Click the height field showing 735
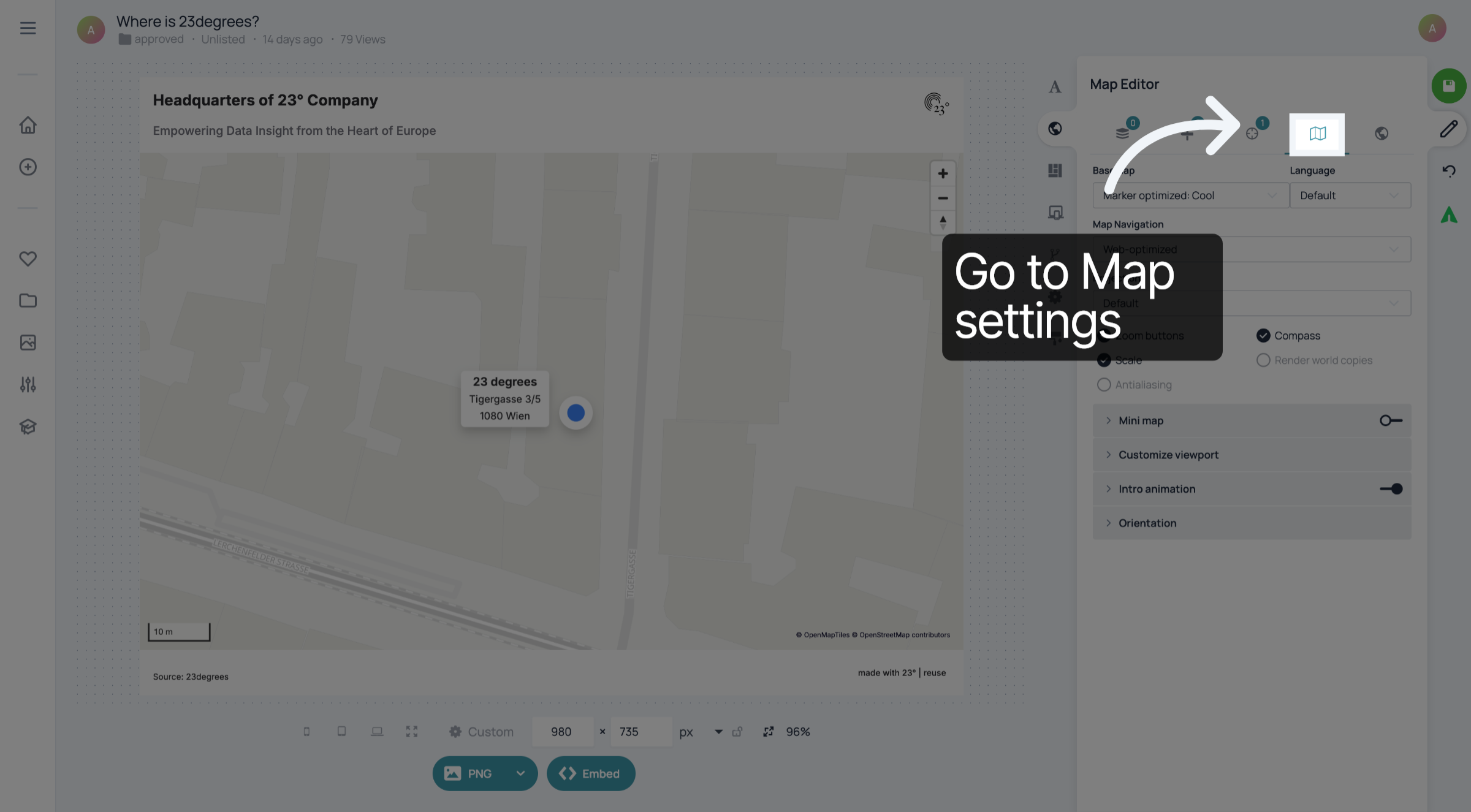 [x=642, y=732]
